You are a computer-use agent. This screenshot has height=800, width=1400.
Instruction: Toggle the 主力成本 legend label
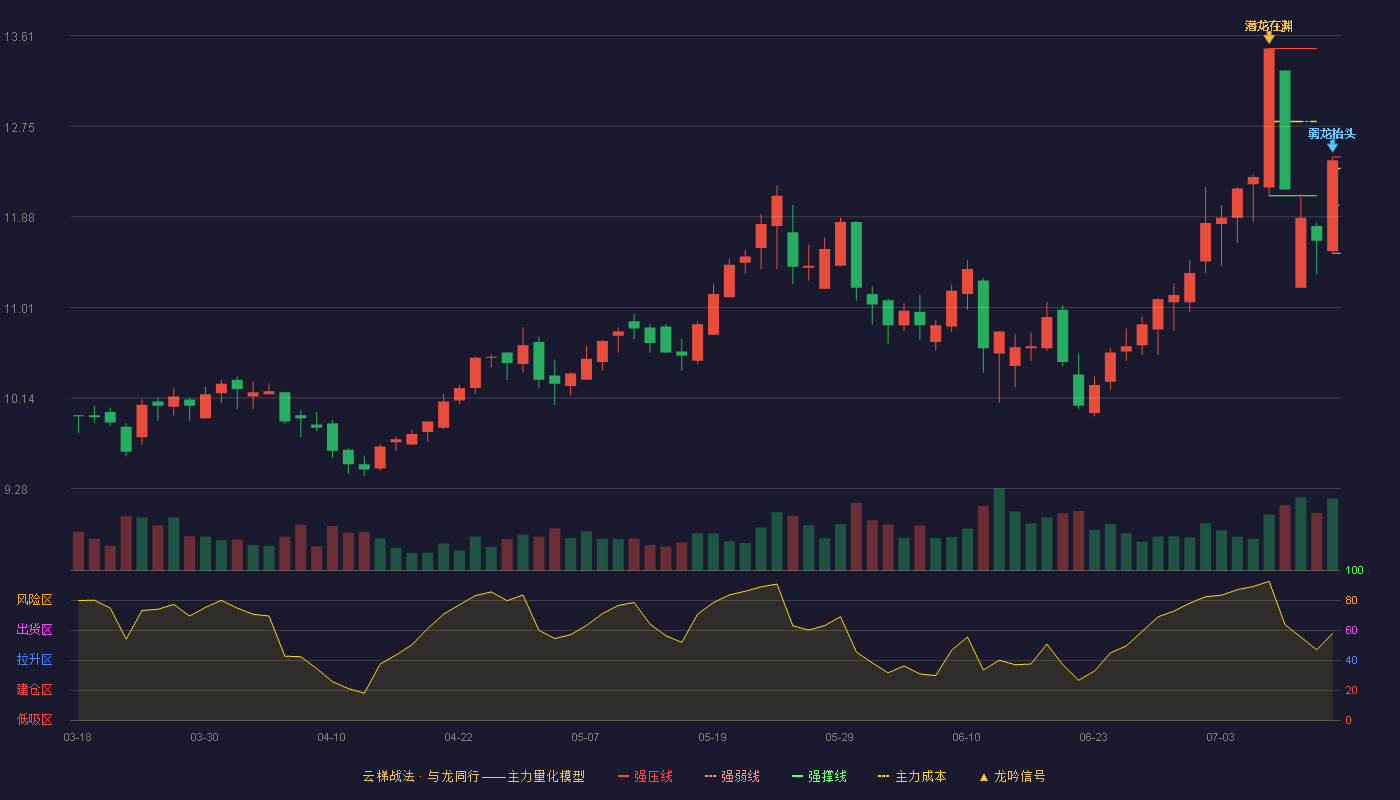(920, 776)
